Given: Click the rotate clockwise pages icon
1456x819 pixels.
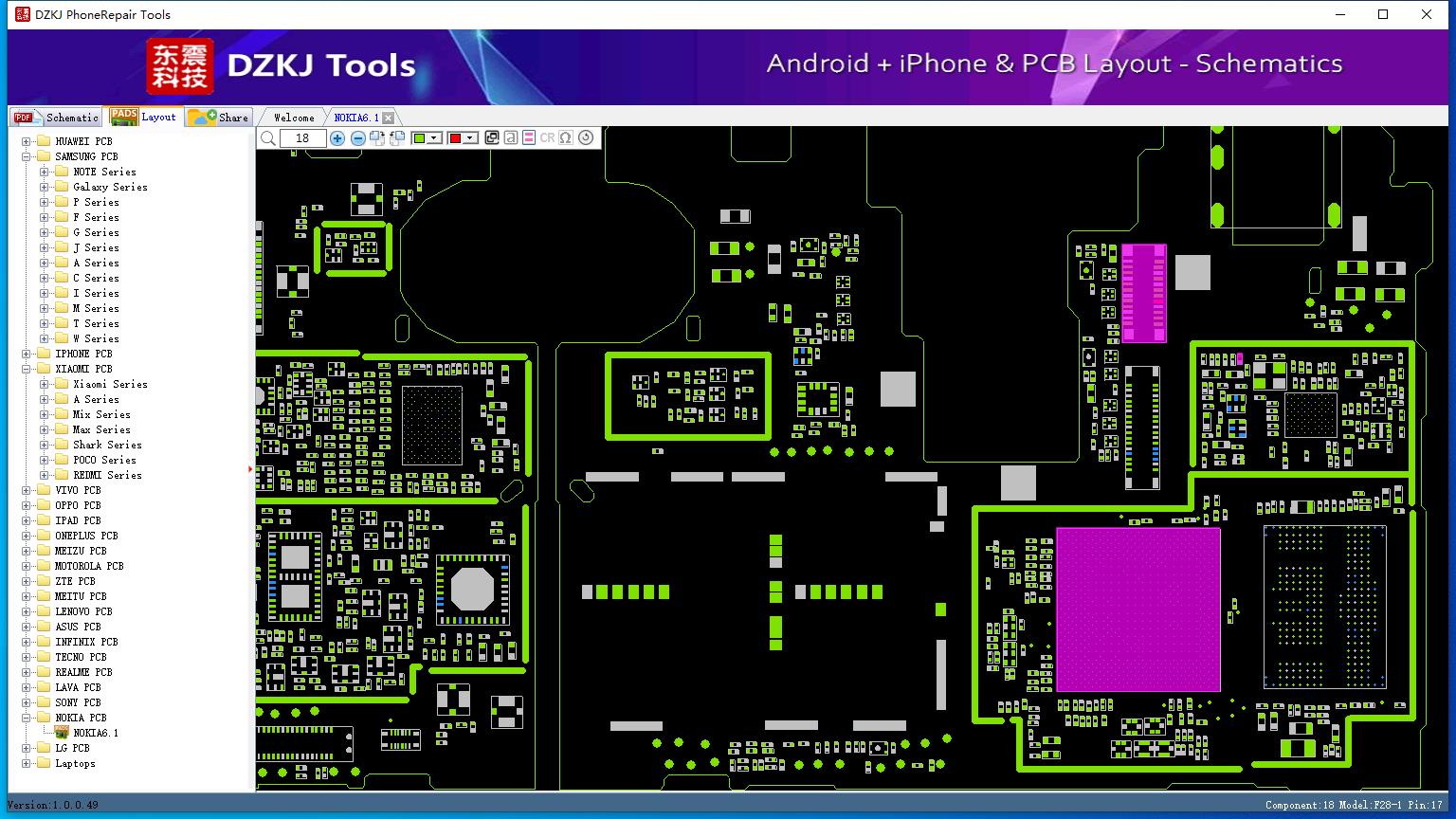Looking at the screenshot, I should click(x=377, y=138).
